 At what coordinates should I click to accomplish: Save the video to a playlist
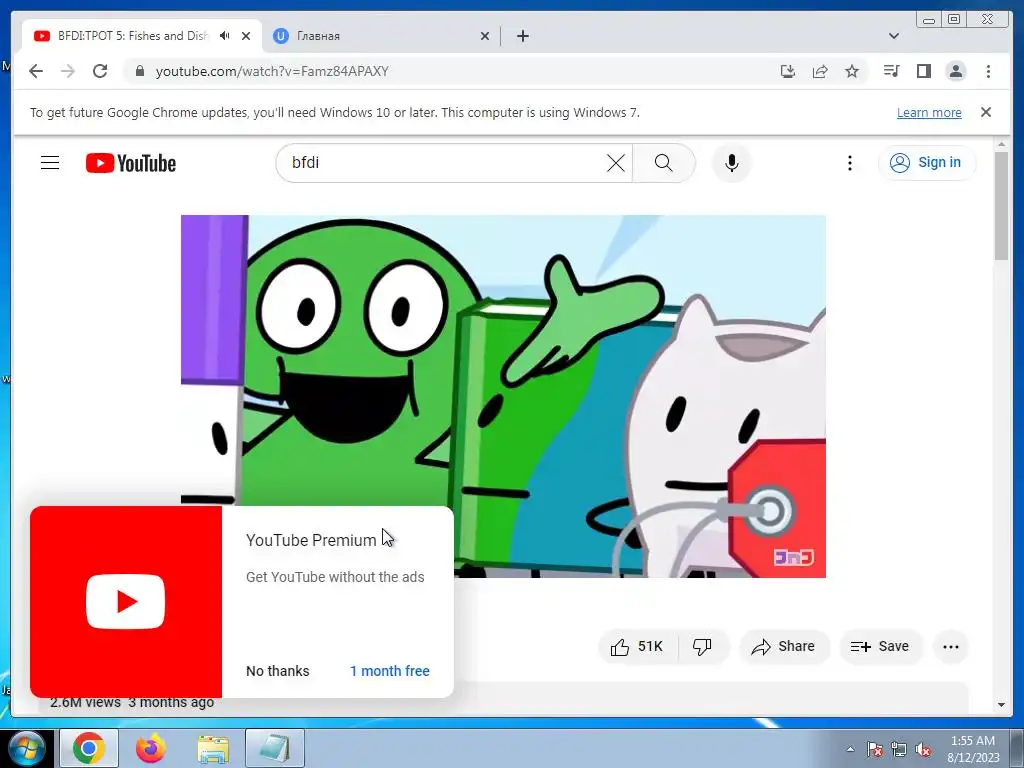point(880,647)
